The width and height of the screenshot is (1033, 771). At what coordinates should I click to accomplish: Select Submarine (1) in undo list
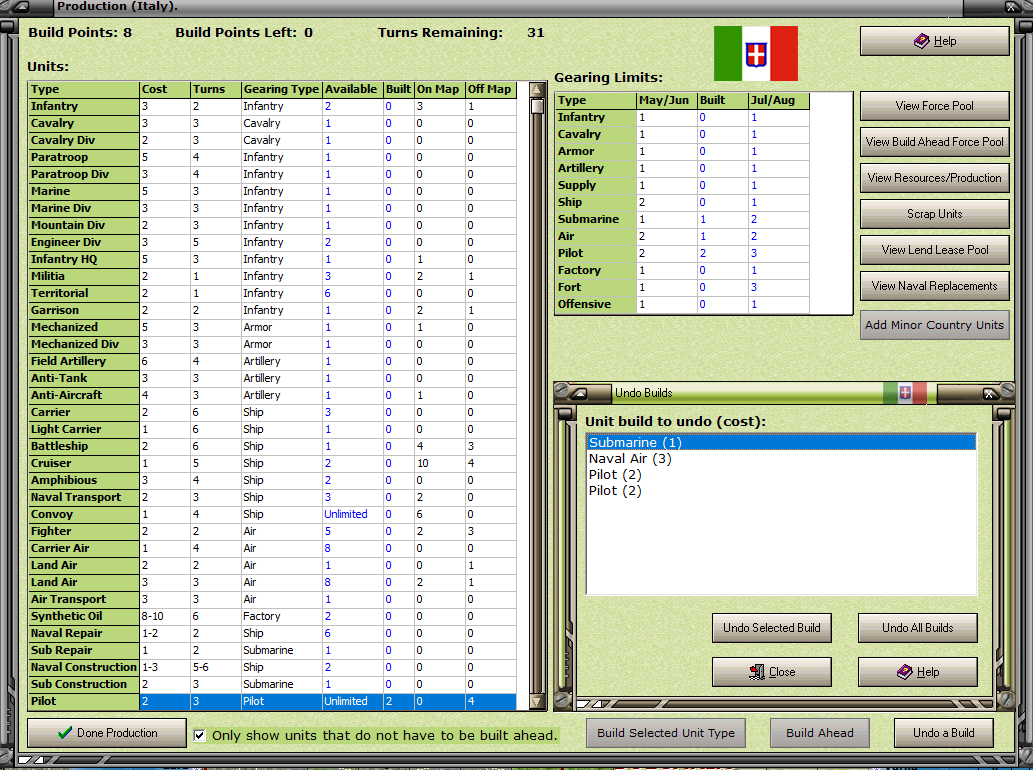point(781,443)
